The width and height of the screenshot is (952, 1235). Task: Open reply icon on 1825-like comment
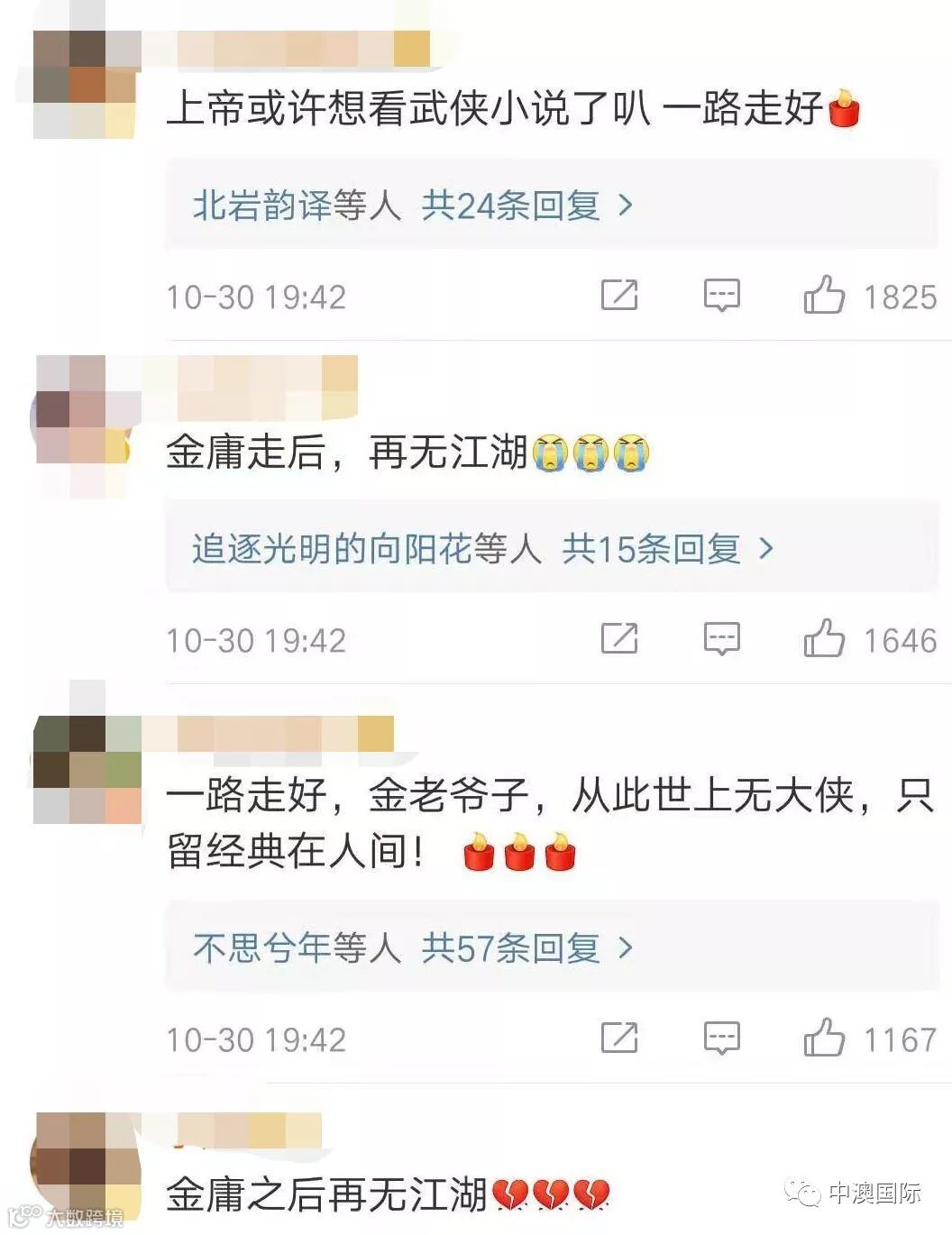[721, 296]
